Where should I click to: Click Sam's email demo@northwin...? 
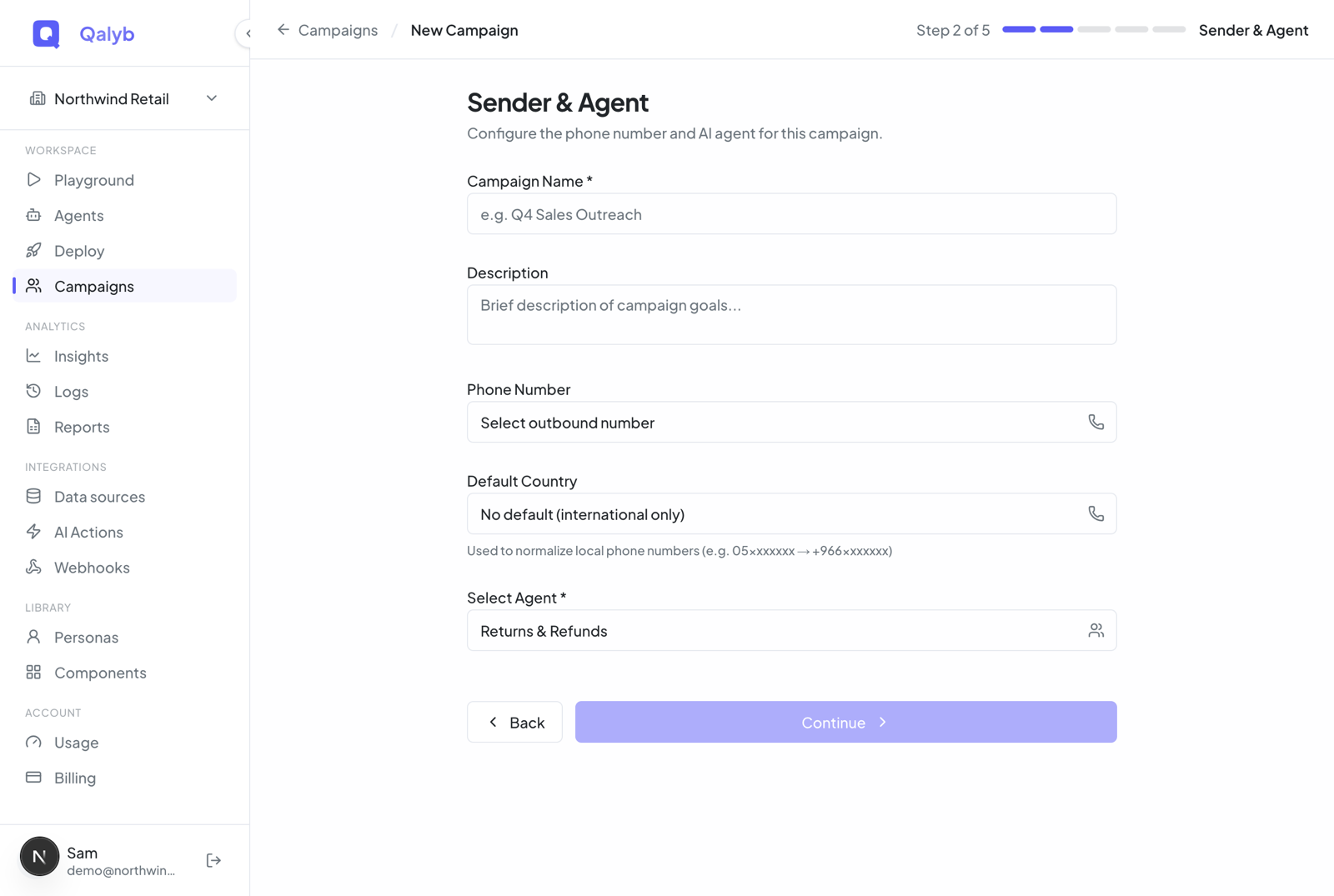tap(121, 871)
